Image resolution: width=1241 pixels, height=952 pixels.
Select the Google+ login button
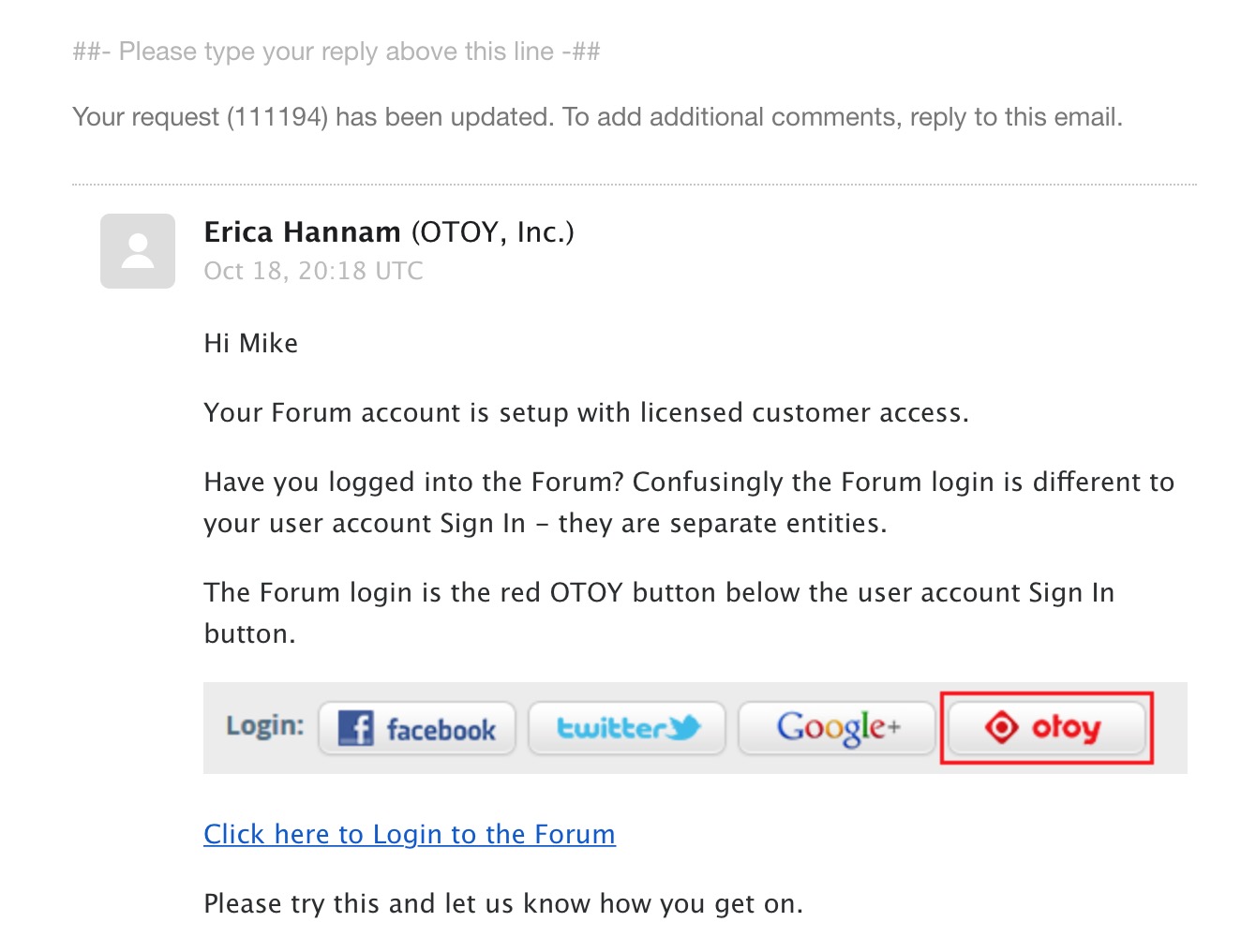coord(837,728)
